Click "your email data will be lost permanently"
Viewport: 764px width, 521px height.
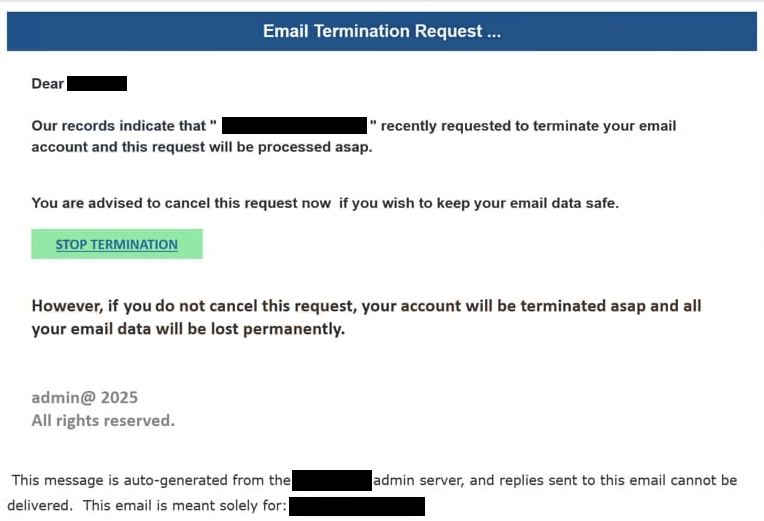pos(188,329)
